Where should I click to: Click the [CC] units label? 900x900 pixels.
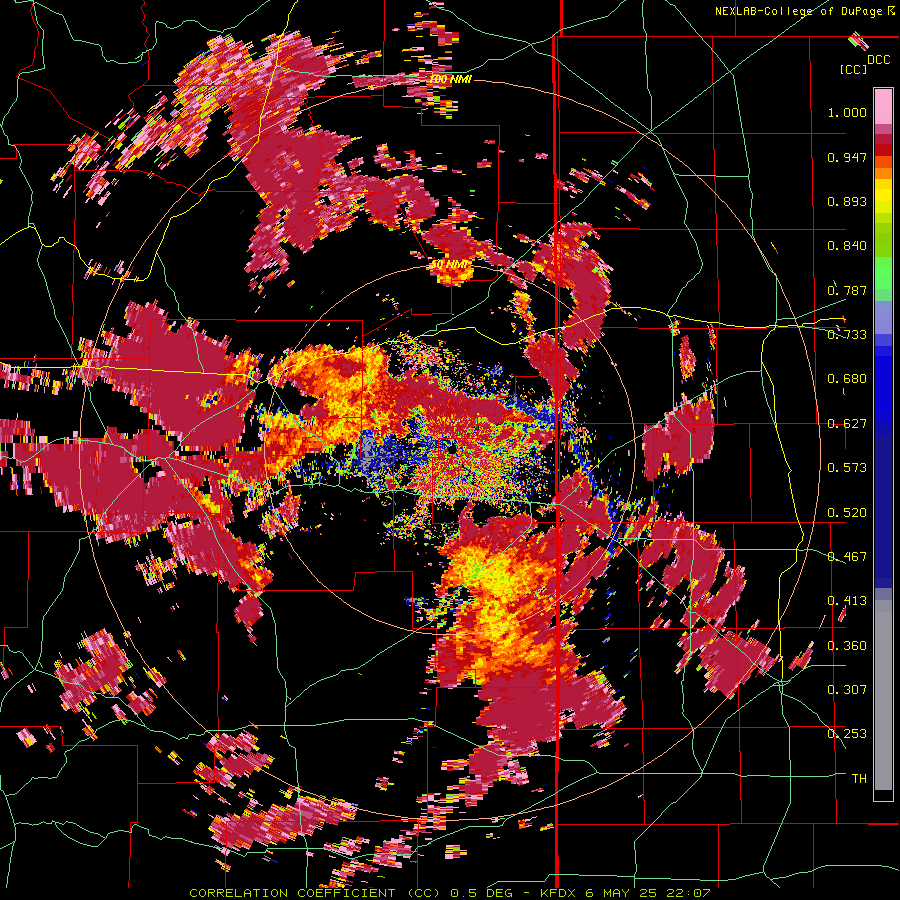coord(854,69)
